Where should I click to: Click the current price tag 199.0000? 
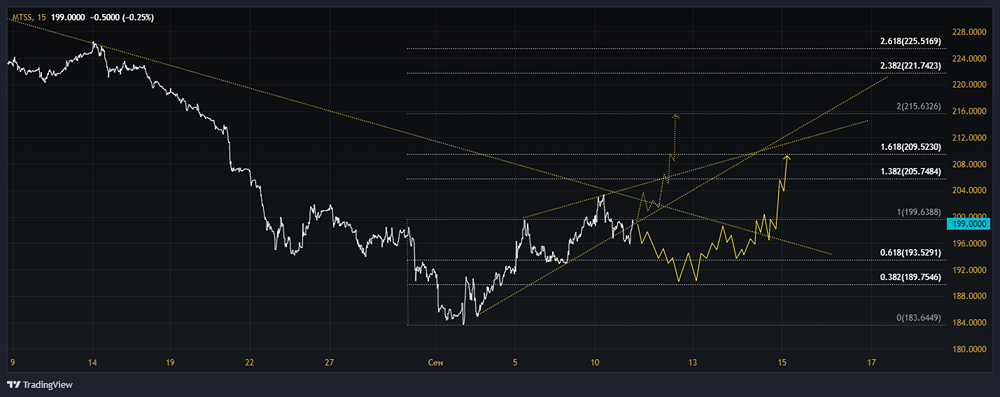[969, 224]
